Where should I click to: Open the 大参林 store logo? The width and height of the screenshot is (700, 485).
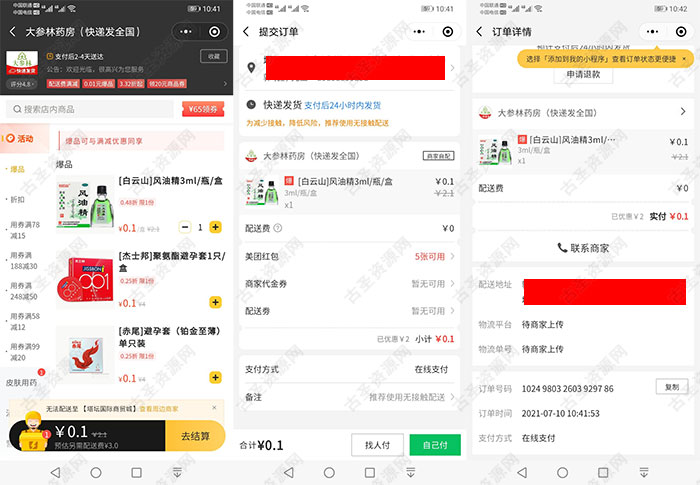[22, 63]
